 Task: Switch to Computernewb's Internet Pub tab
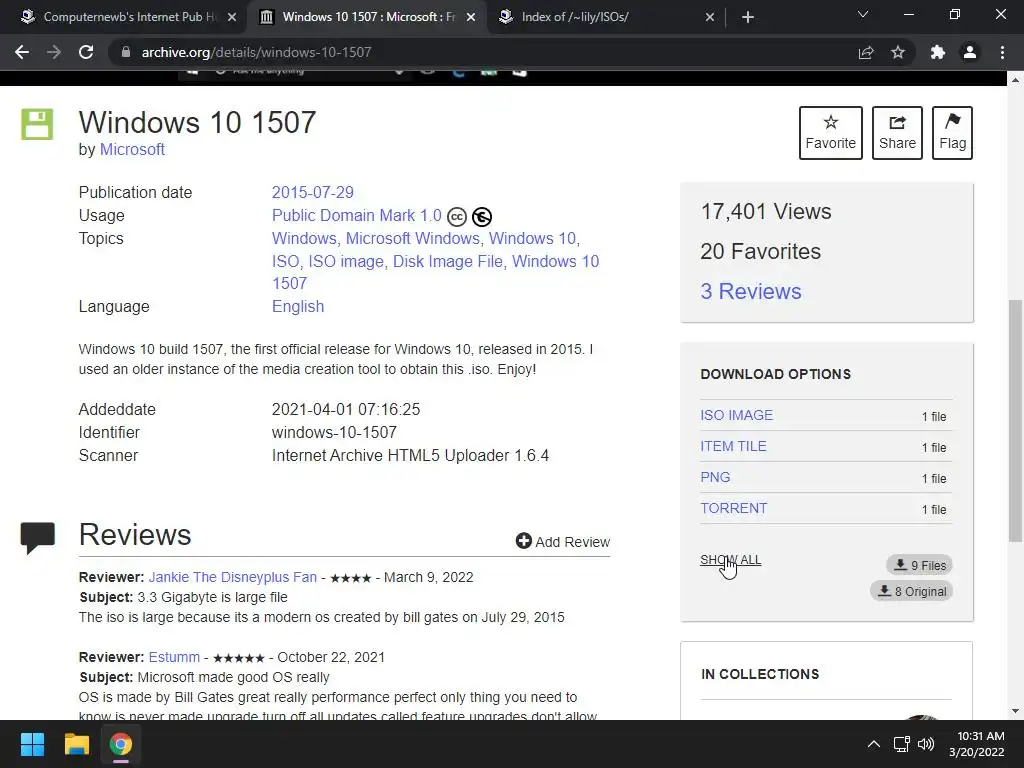click(x=127, y=17)
